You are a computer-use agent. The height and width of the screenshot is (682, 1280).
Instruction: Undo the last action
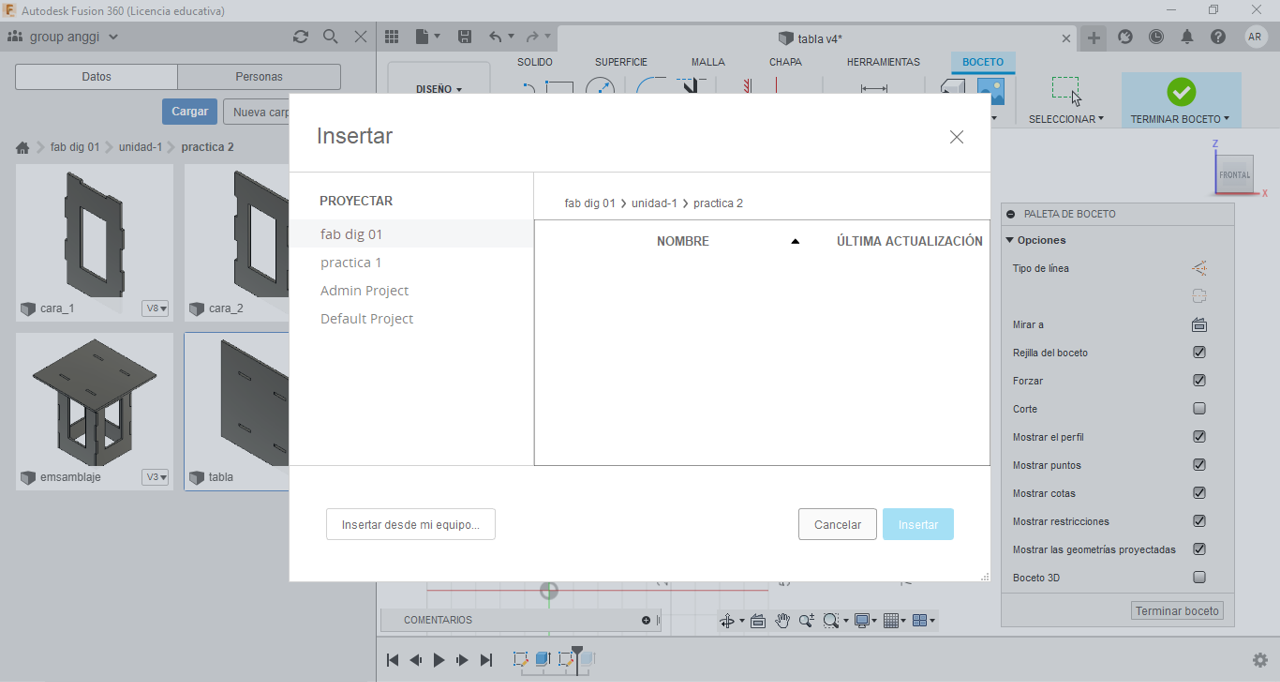pyautogui.click(x=496, y=37)
